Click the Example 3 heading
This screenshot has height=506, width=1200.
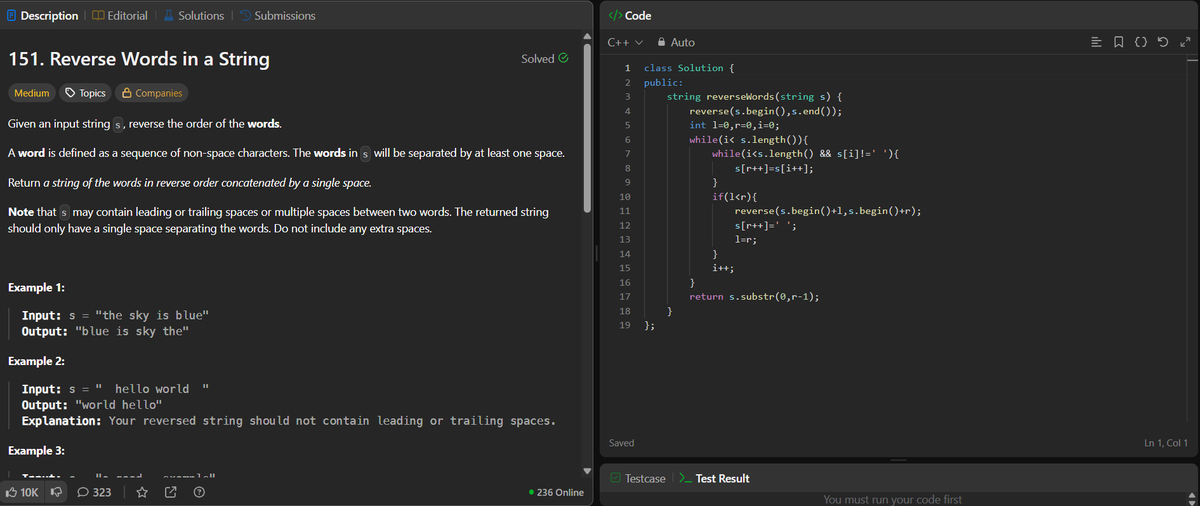pyautogui.click(x=37, y=451)
